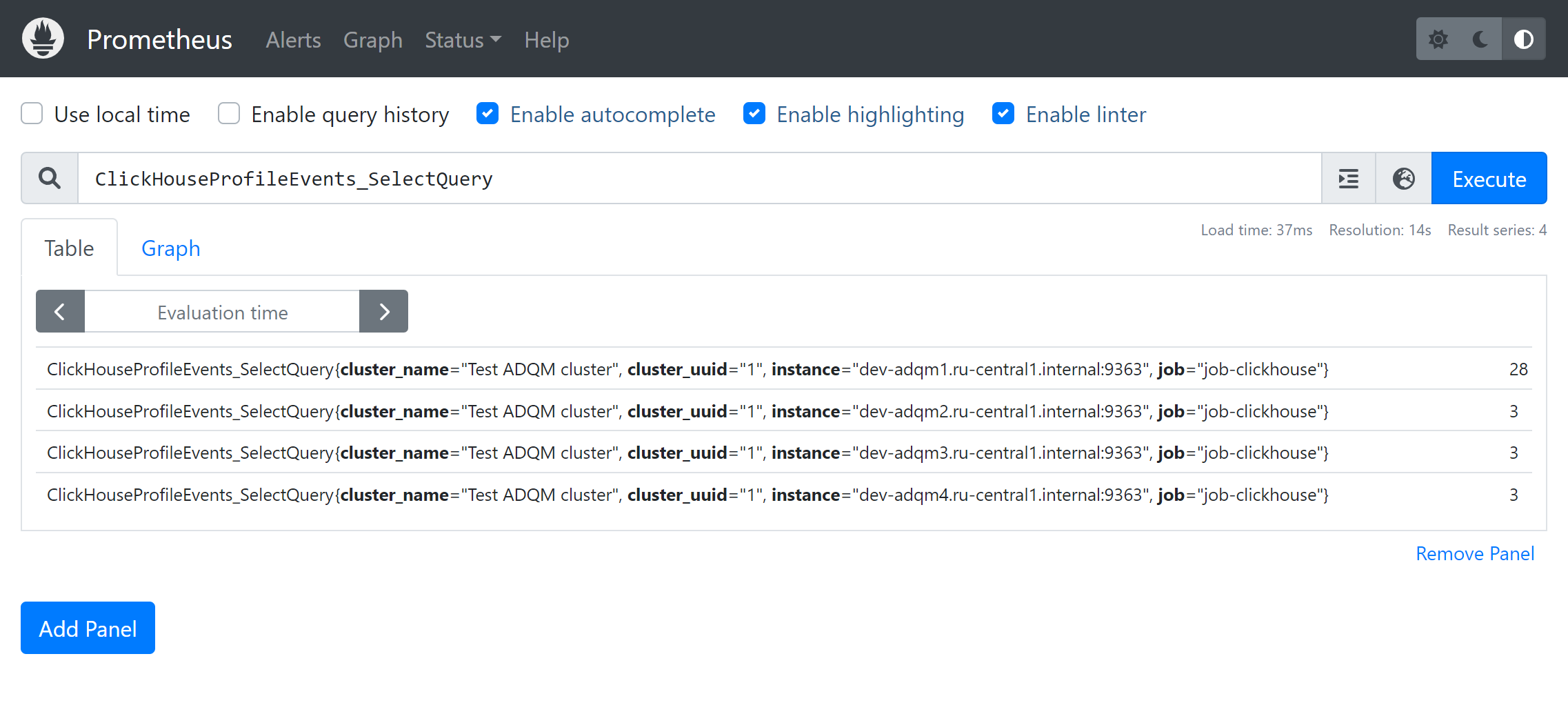Switch to light theme sun icon
This screenshot has width=1568, height=703.
pos(1438,39)
